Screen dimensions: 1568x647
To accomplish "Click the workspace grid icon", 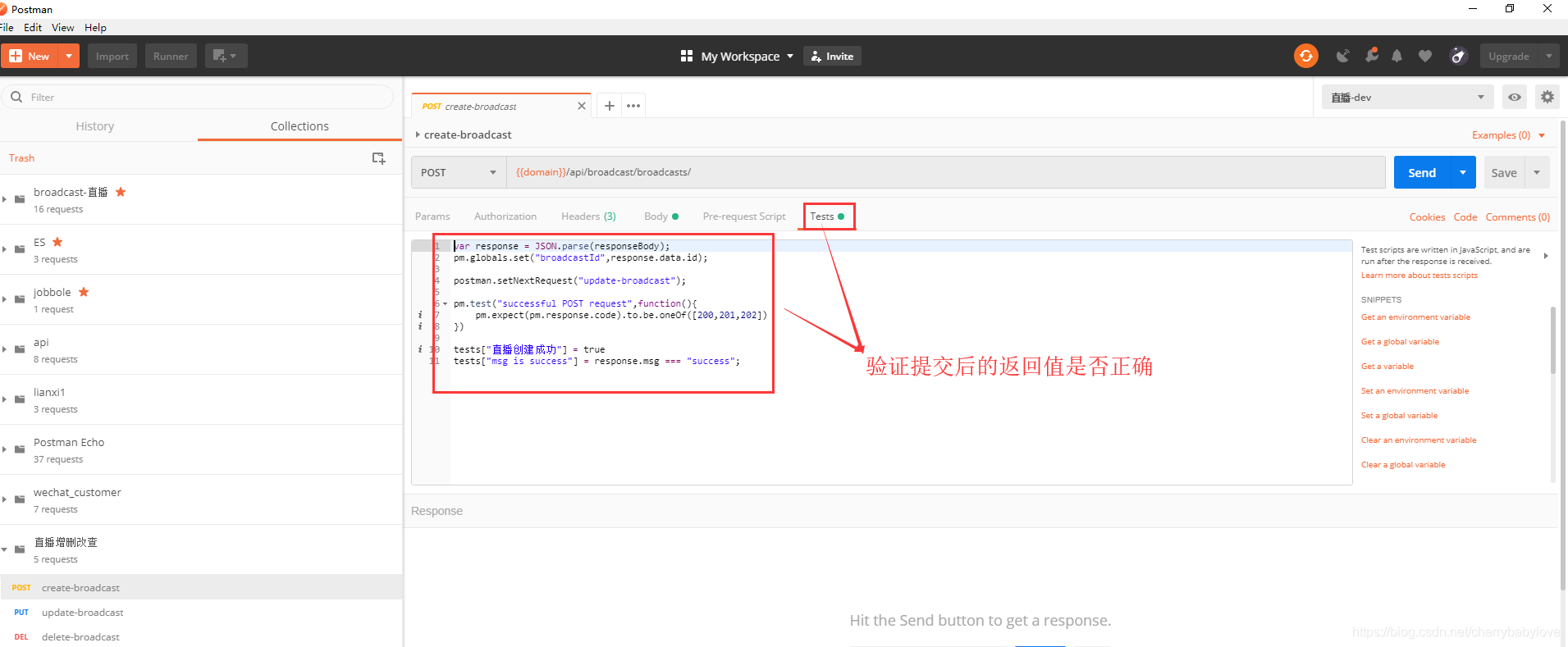I will [x=687, y=56].
